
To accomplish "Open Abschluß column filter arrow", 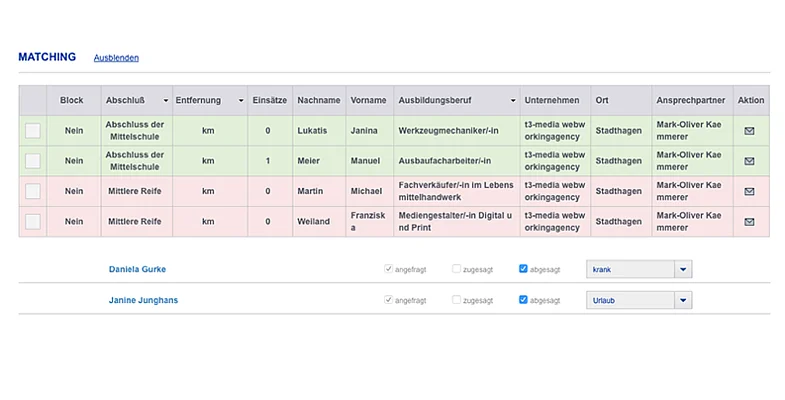I will click(x=165, y=101).
